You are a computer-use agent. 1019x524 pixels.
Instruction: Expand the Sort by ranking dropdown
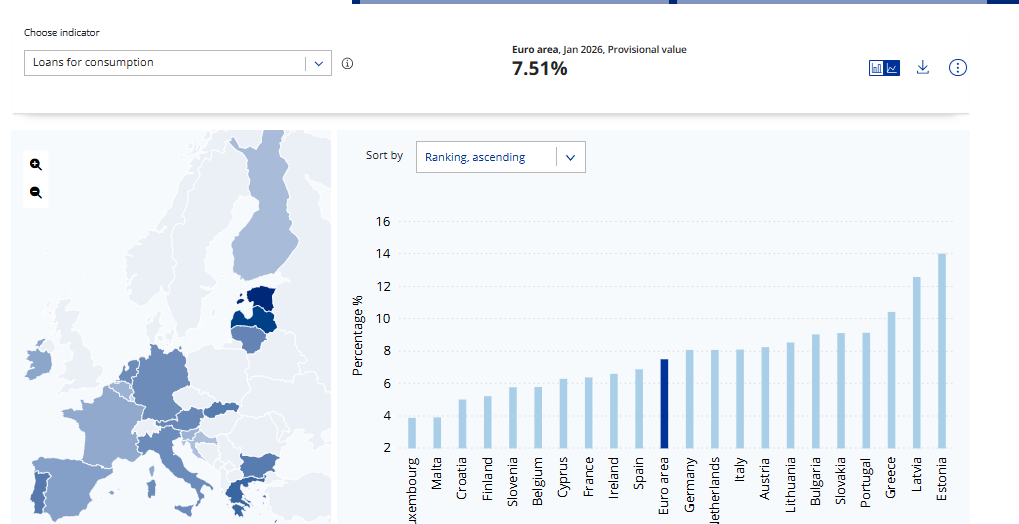pyautogui.click(x=500, y=157)
